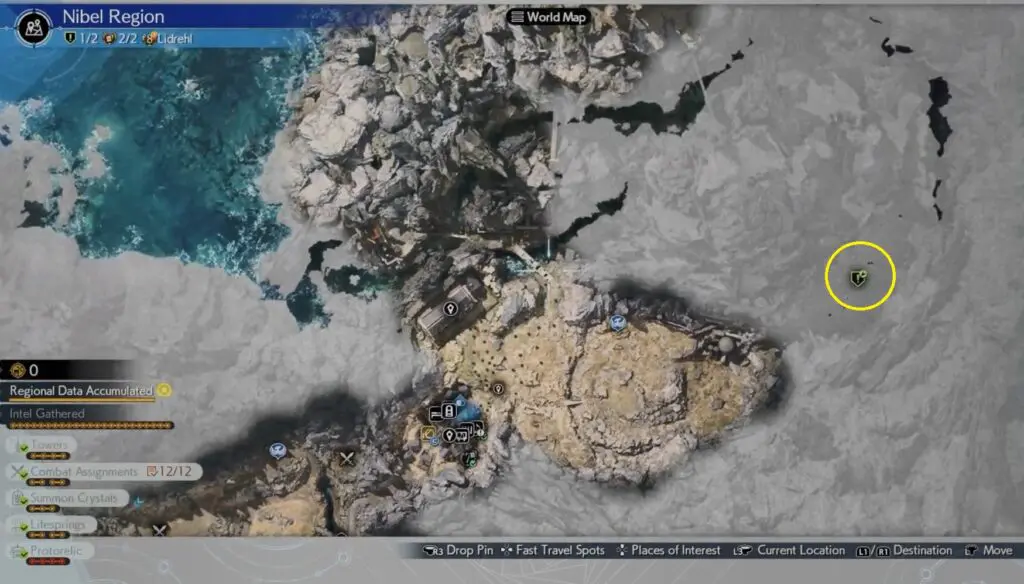Click the quest marker inside the yellow circle
This screenshot has height=584, width=1024.
857,276
